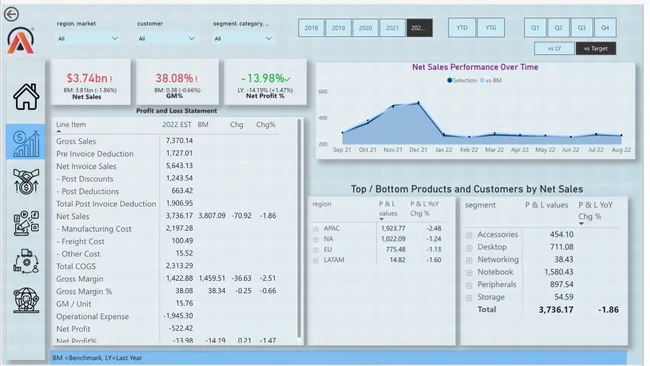Open the Supply Chain view icon
Viewport: 650px width, 366px height.
26,261
